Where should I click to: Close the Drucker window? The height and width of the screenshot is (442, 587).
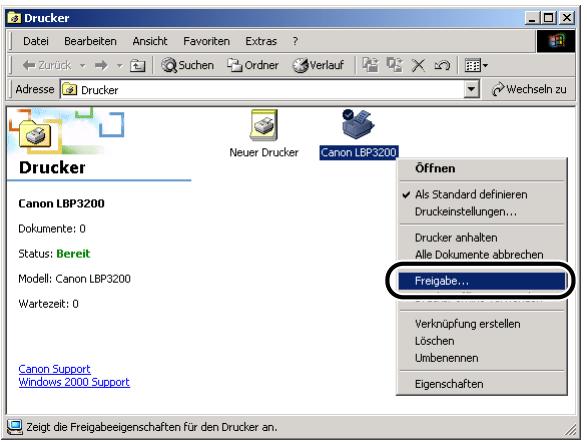567,18
